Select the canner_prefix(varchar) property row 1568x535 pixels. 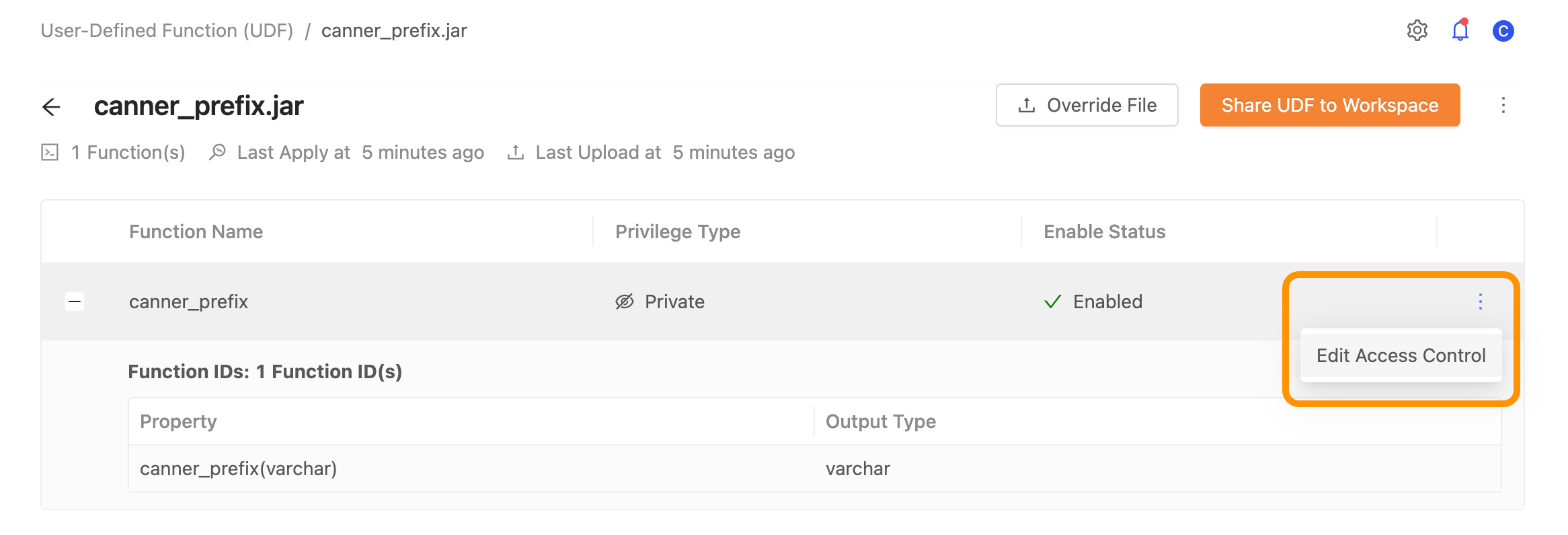click(814, 468)
